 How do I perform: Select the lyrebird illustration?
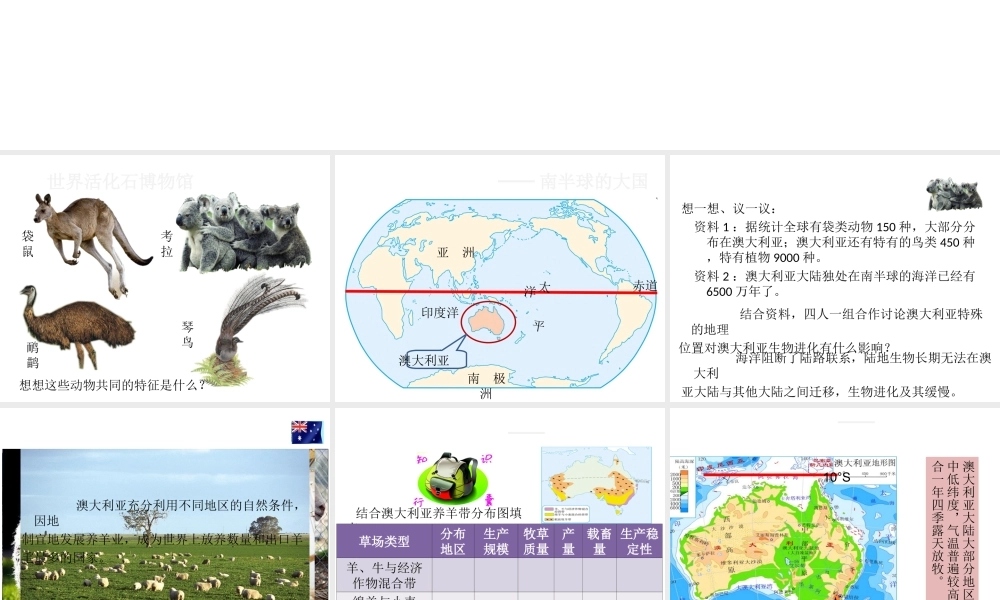pos(250,330)
